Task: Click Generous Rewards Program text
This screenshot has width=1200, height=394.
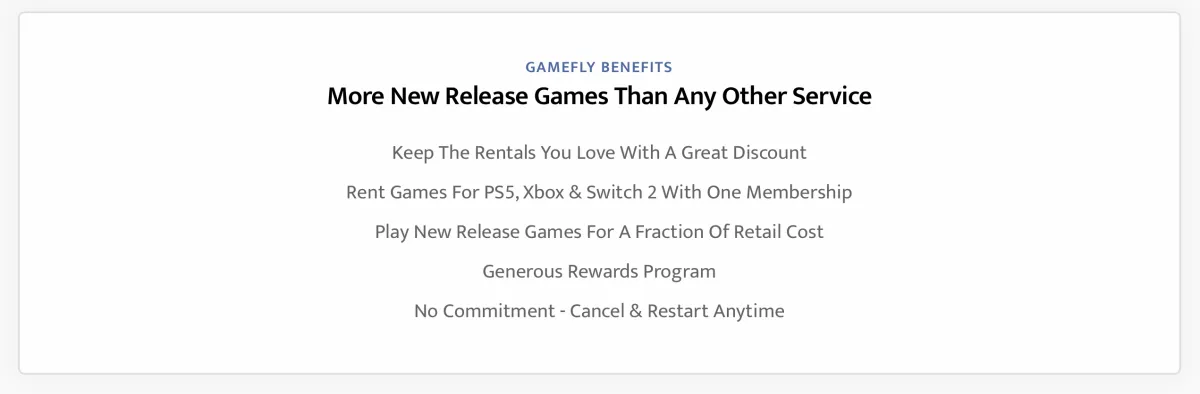Action: click(x=599, y=271)
